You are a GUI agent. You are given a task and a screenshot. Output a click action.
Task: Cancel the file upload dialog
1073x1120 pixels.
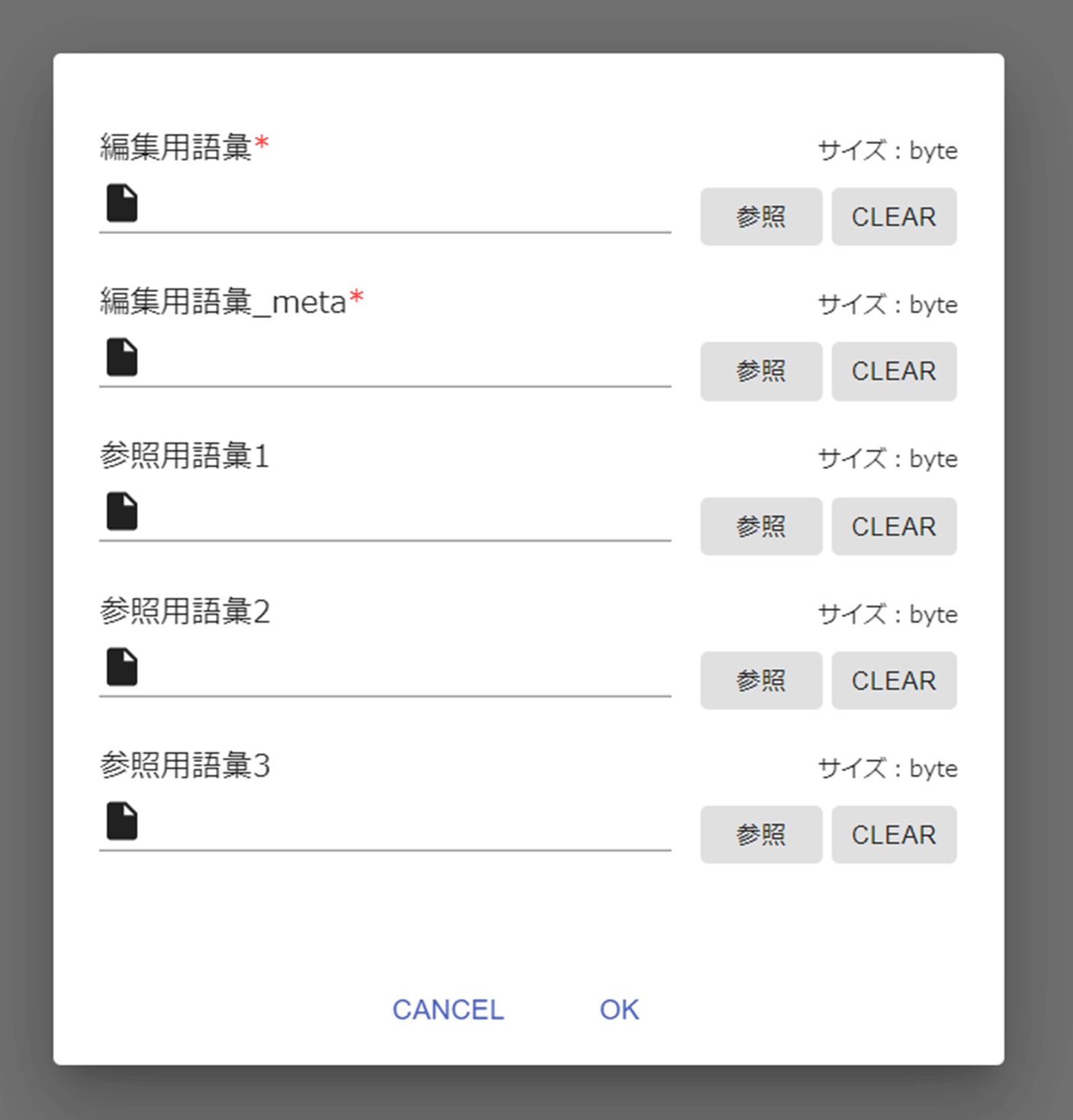(448, 1009)
